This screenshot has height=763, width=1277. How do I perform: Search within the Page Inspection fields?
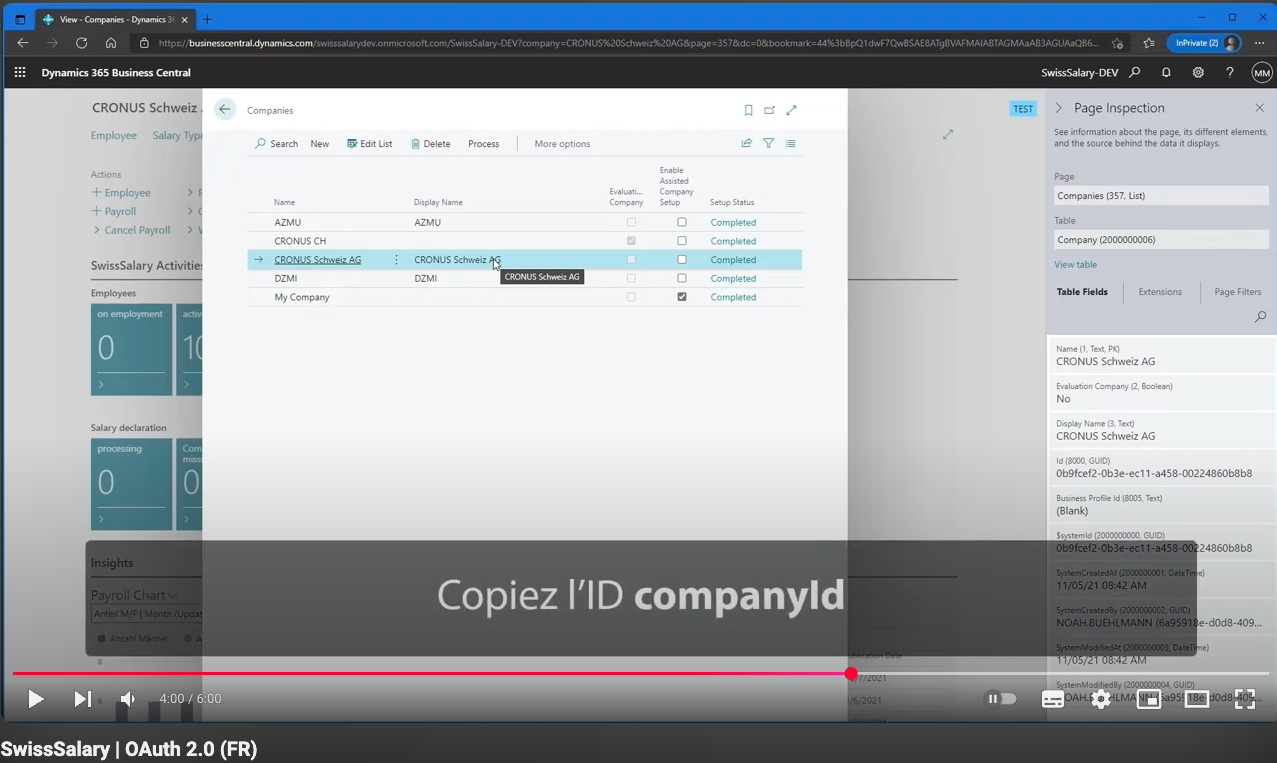click(1260, 317)
